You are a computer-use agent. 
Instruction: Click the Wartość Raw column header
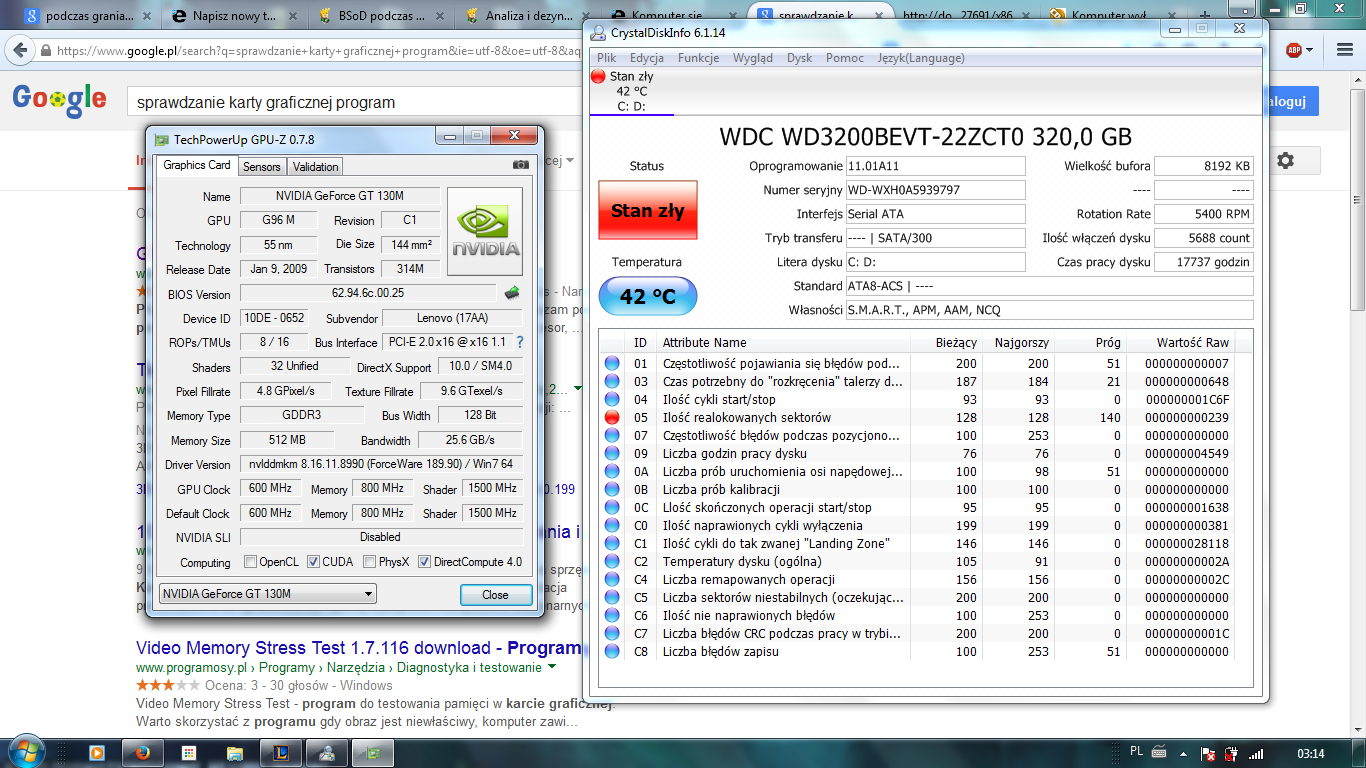coord(1180,343)
